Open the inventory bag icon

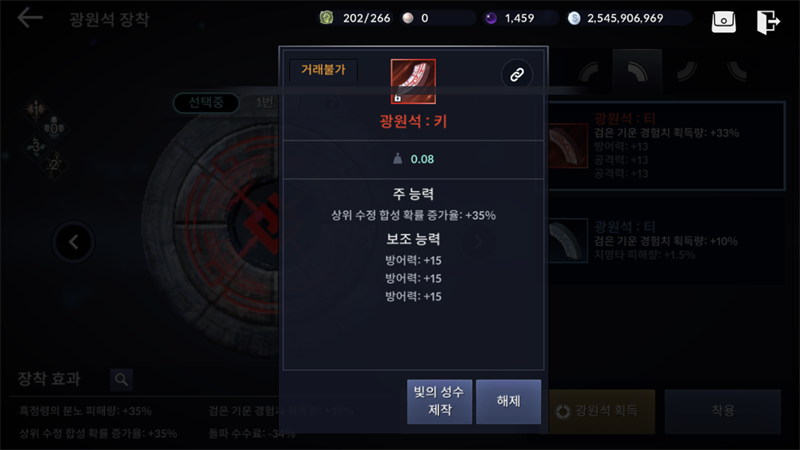723,21
